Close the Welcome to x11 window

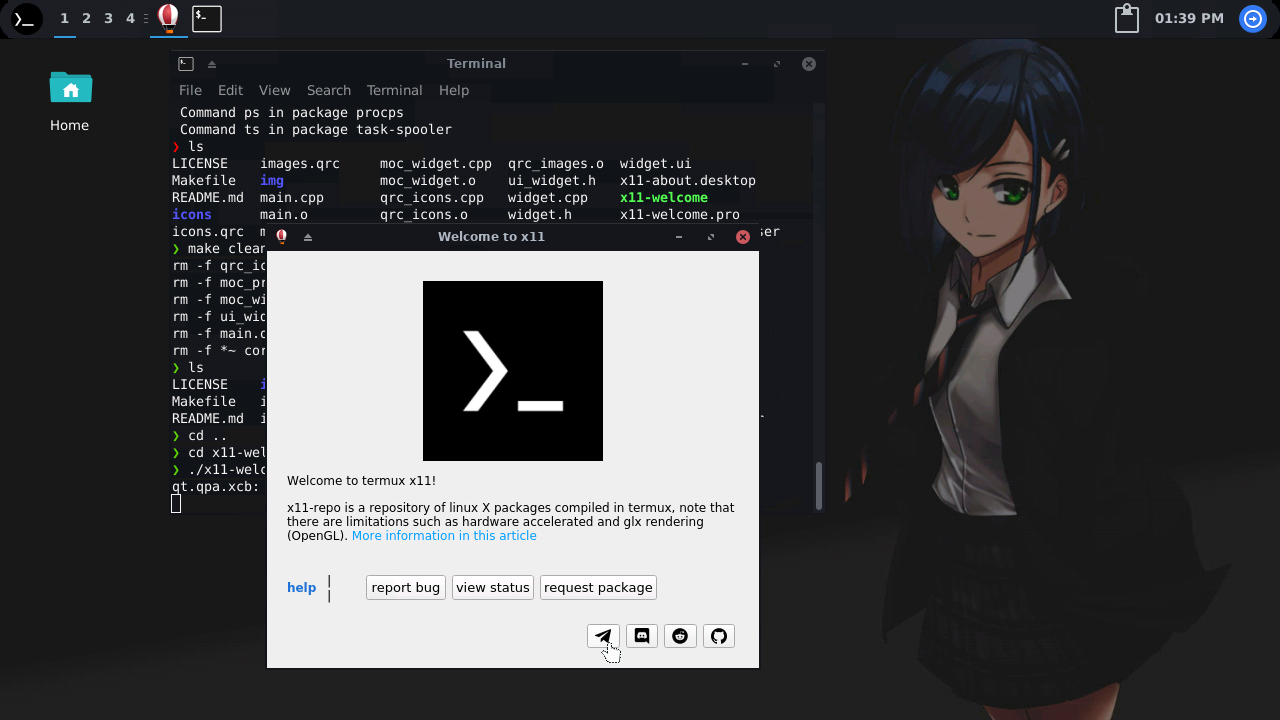point(743,237)
